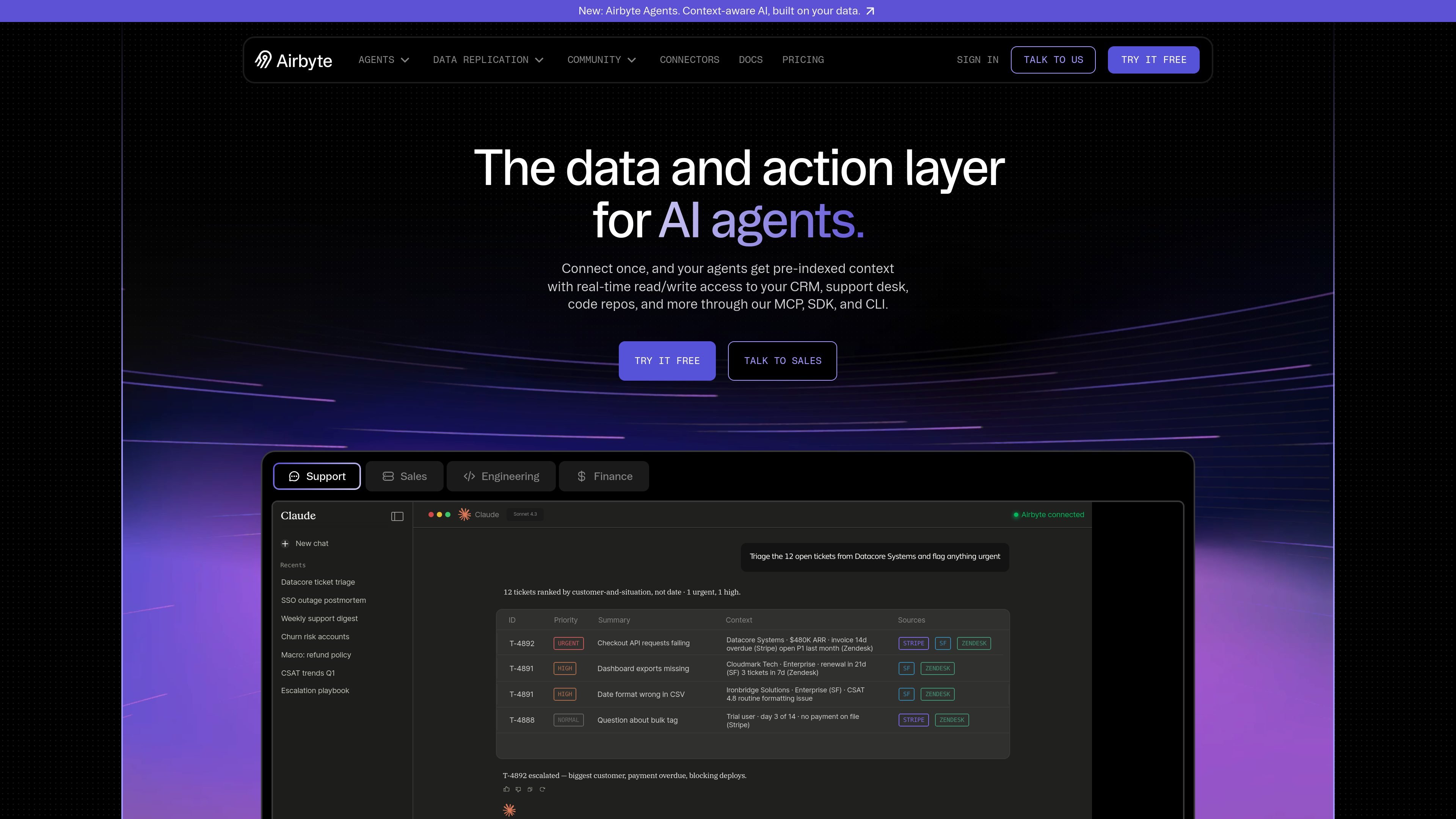Open SSO outage postmortem chat

click(323, 600)
